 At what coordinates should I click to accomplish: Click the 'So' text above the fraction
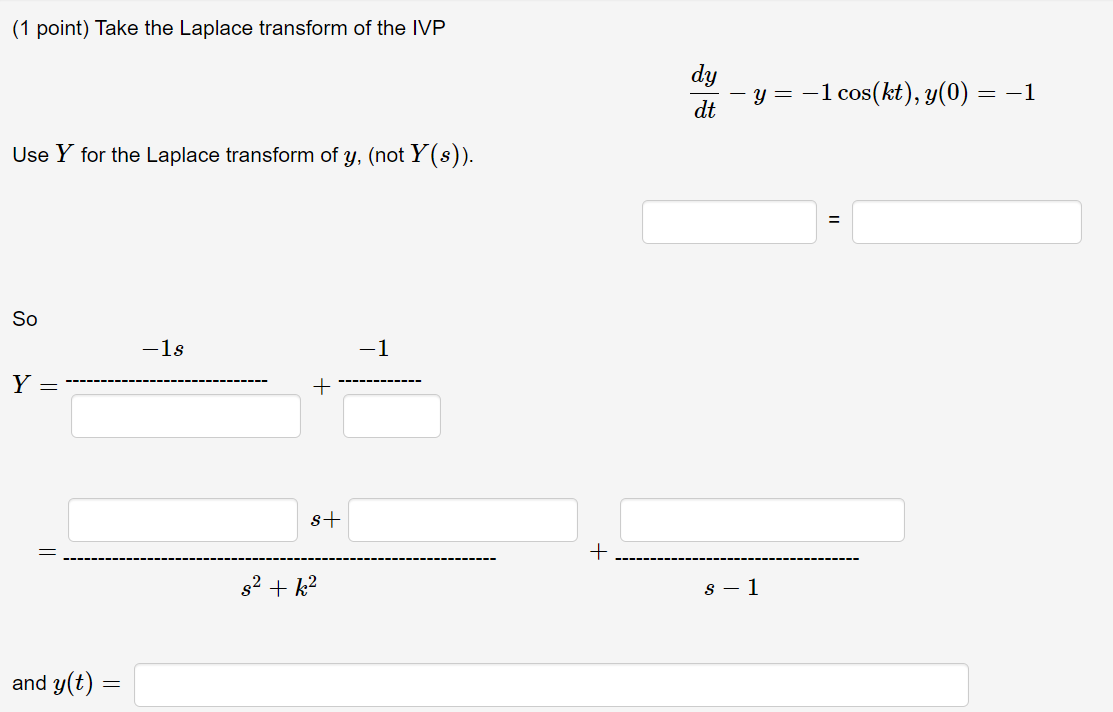click(23, 318)
